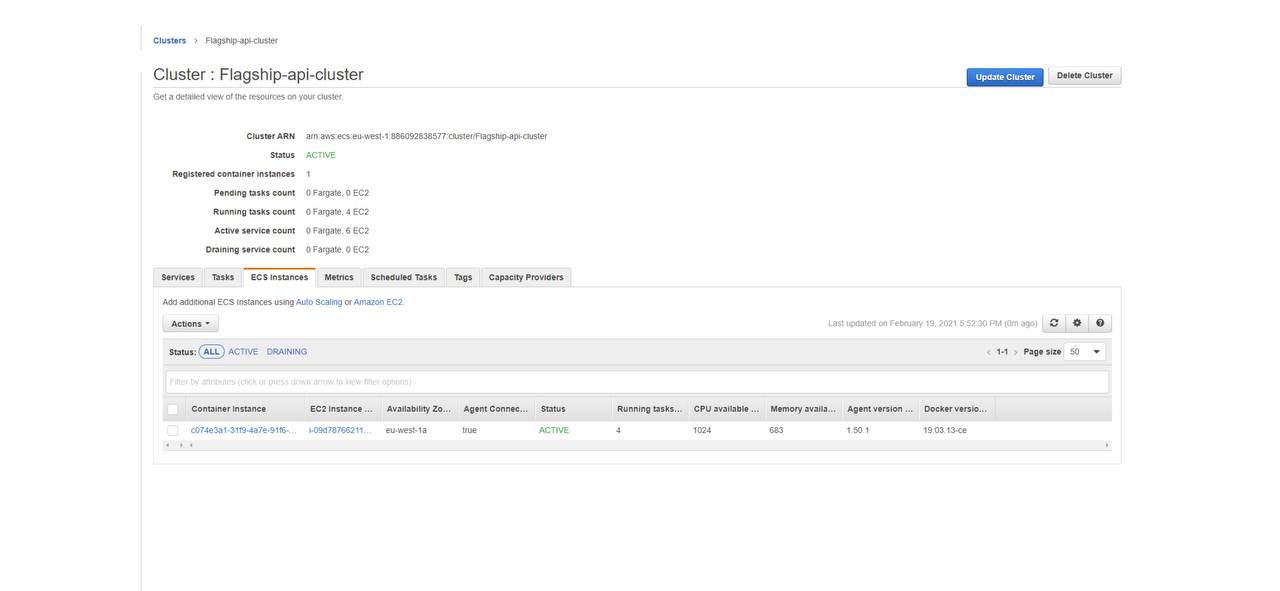Viewport: 1280px width, 591px height.
Task: Filter status by DRAINING
Action: pos(287,352)
